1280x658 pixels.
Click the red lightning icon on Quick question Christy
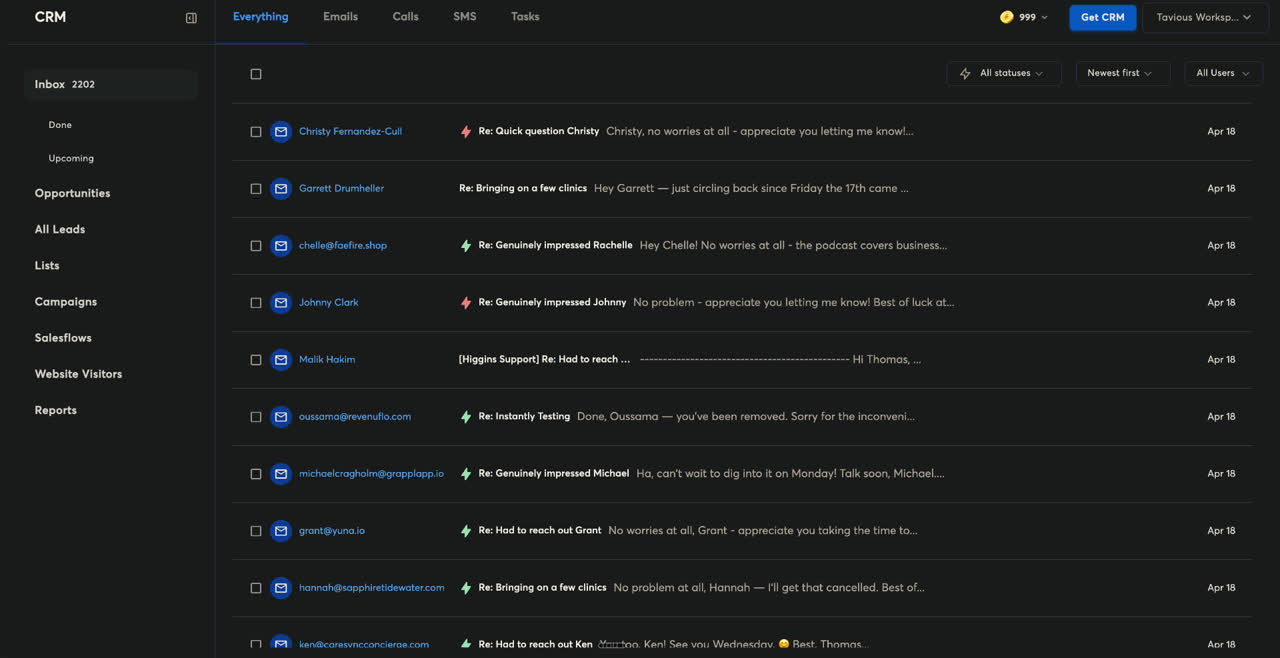(x=464, y=131)
